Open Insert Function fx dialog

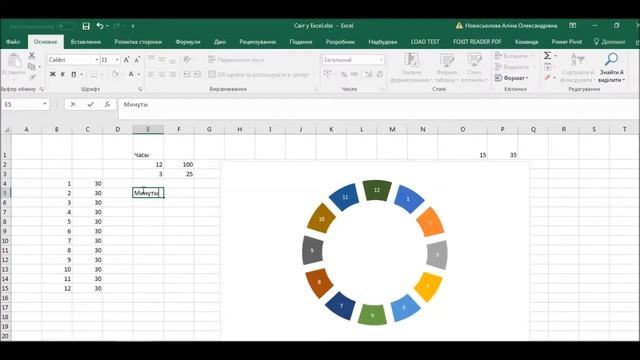tap(107, 104)
